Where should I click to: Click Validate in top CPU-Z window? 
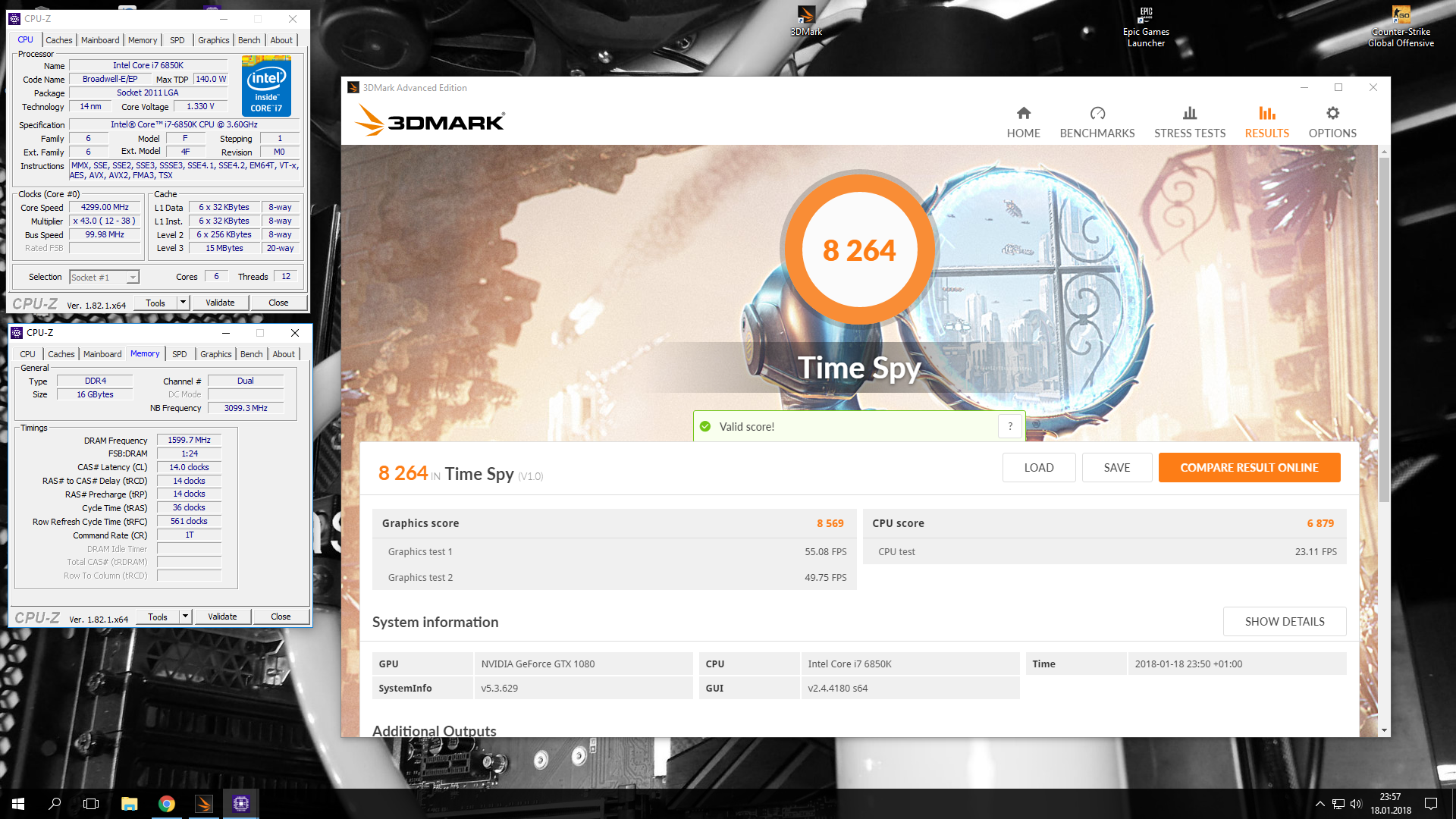tap(220, 303)
